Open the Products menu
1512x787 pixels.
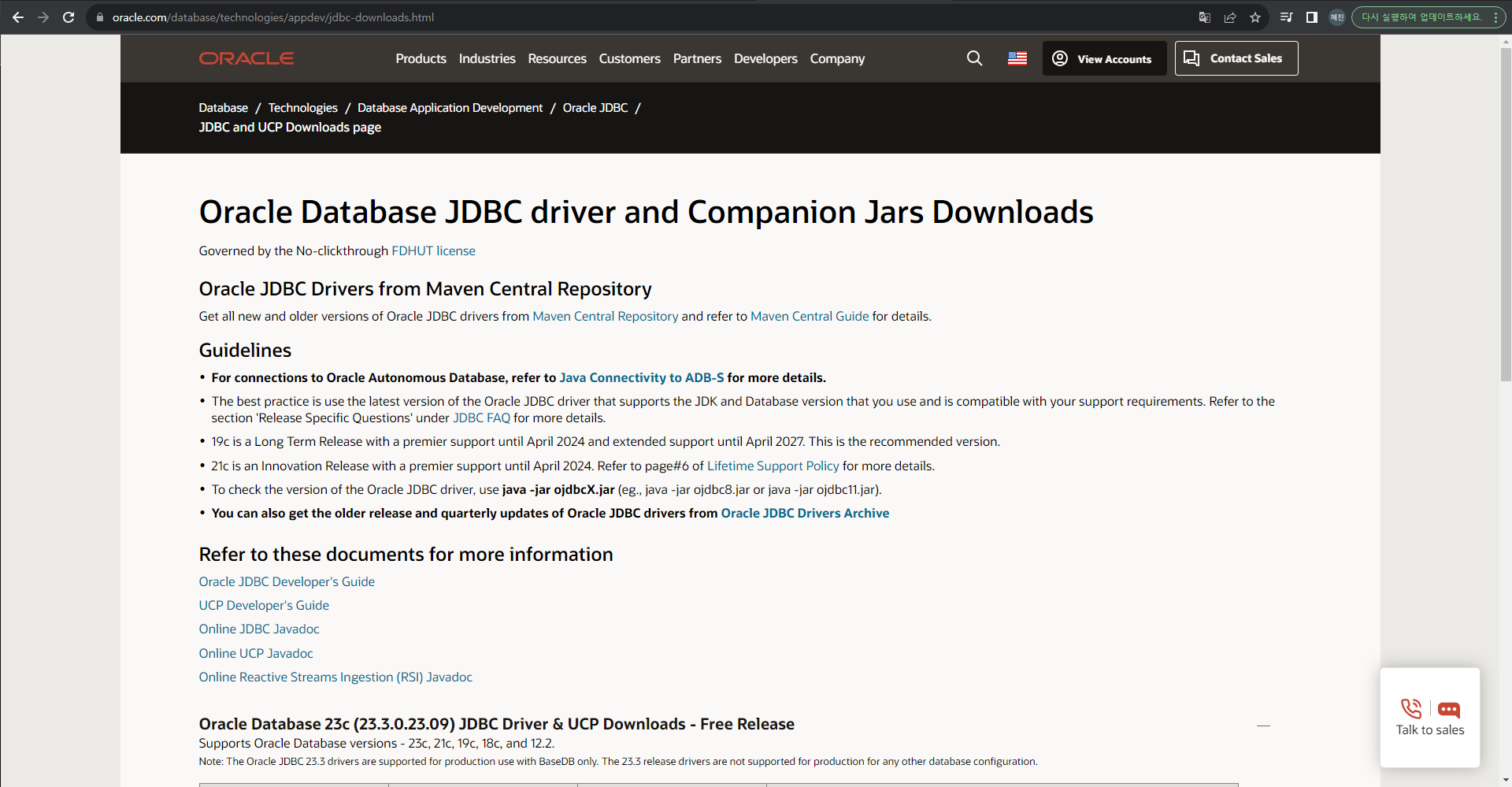coord(421,59)
